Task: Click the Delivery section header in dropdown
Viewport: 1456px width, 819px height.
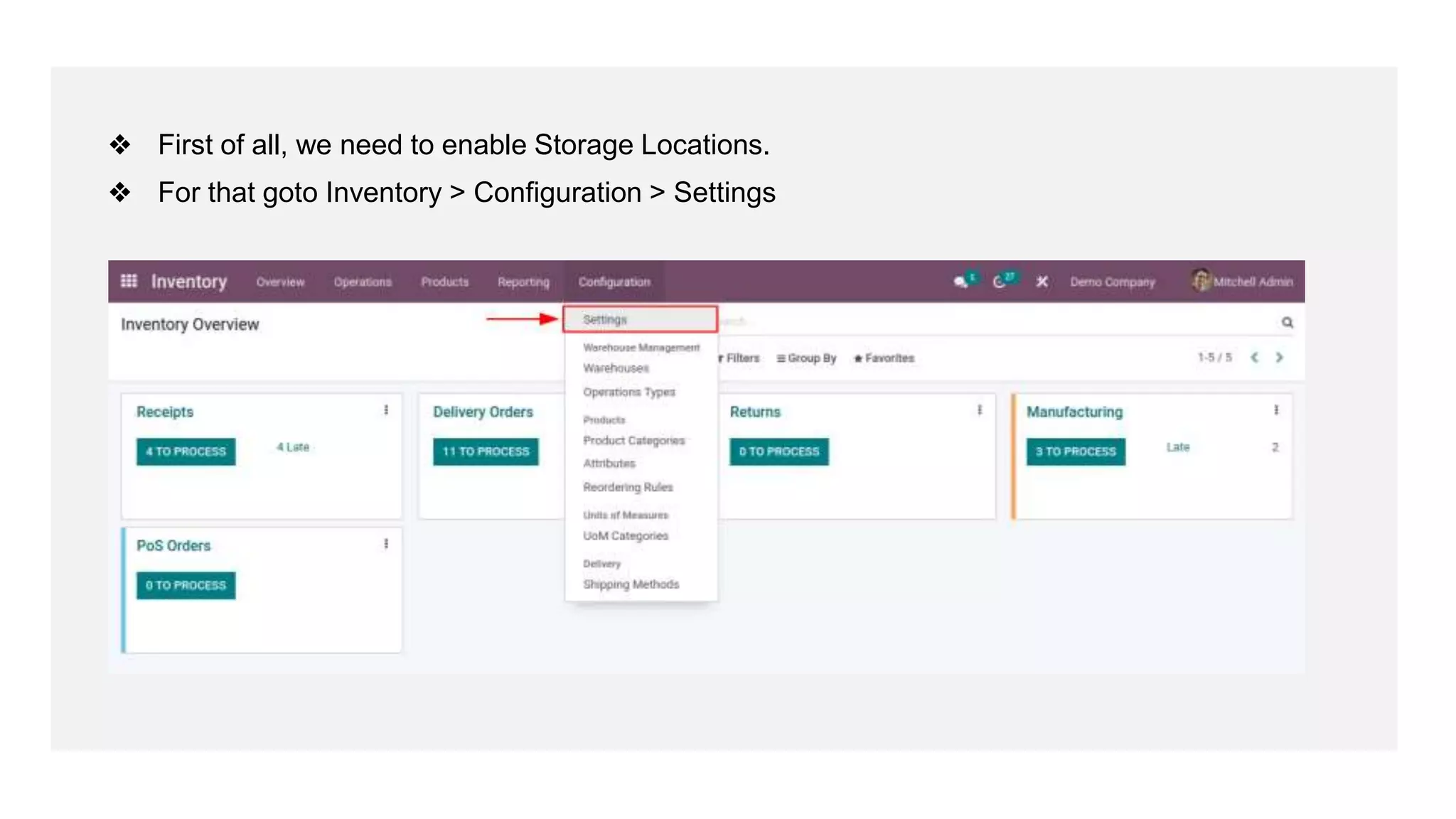Action: 601,564
